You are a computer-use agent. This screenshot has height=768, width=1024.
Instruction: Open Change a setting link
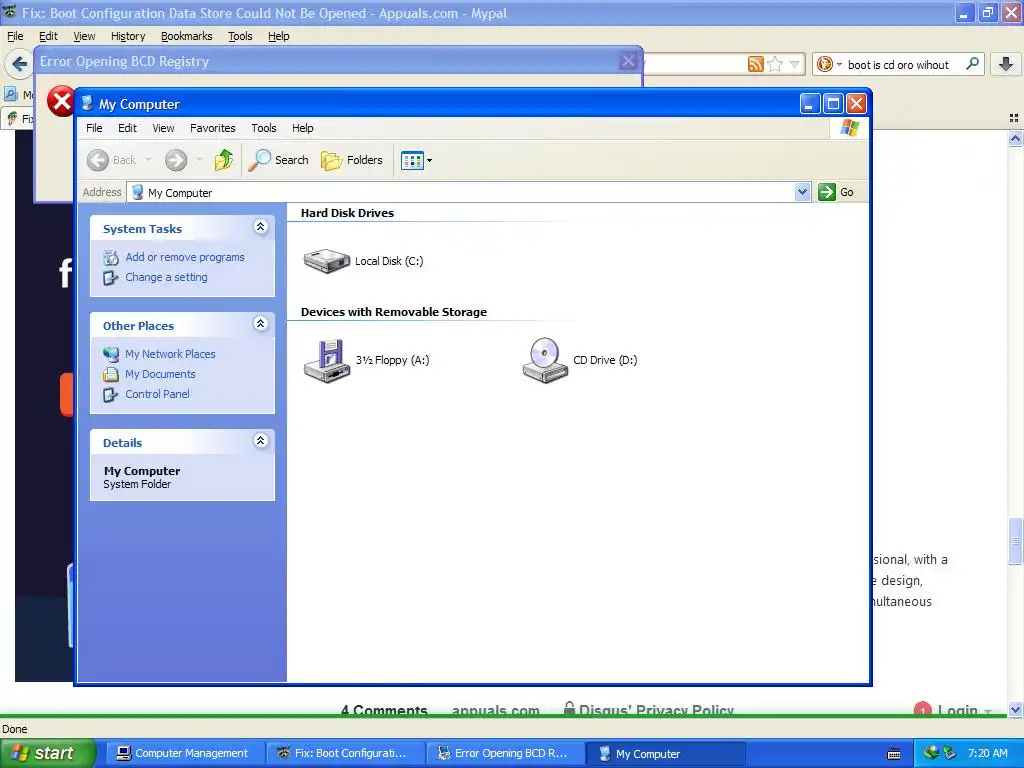click(167, 278)
